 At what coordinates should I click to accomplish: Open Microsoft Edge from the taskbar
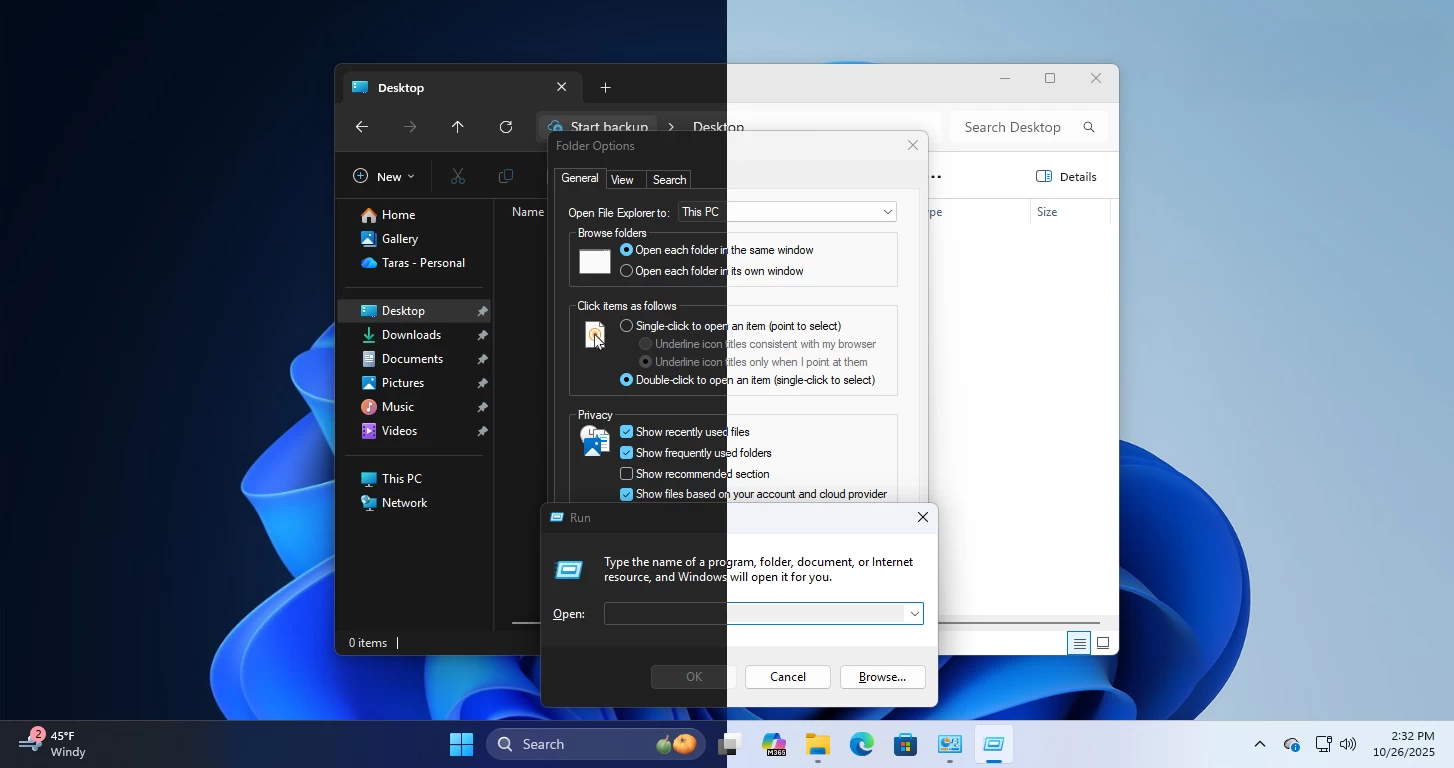point(862,745)
